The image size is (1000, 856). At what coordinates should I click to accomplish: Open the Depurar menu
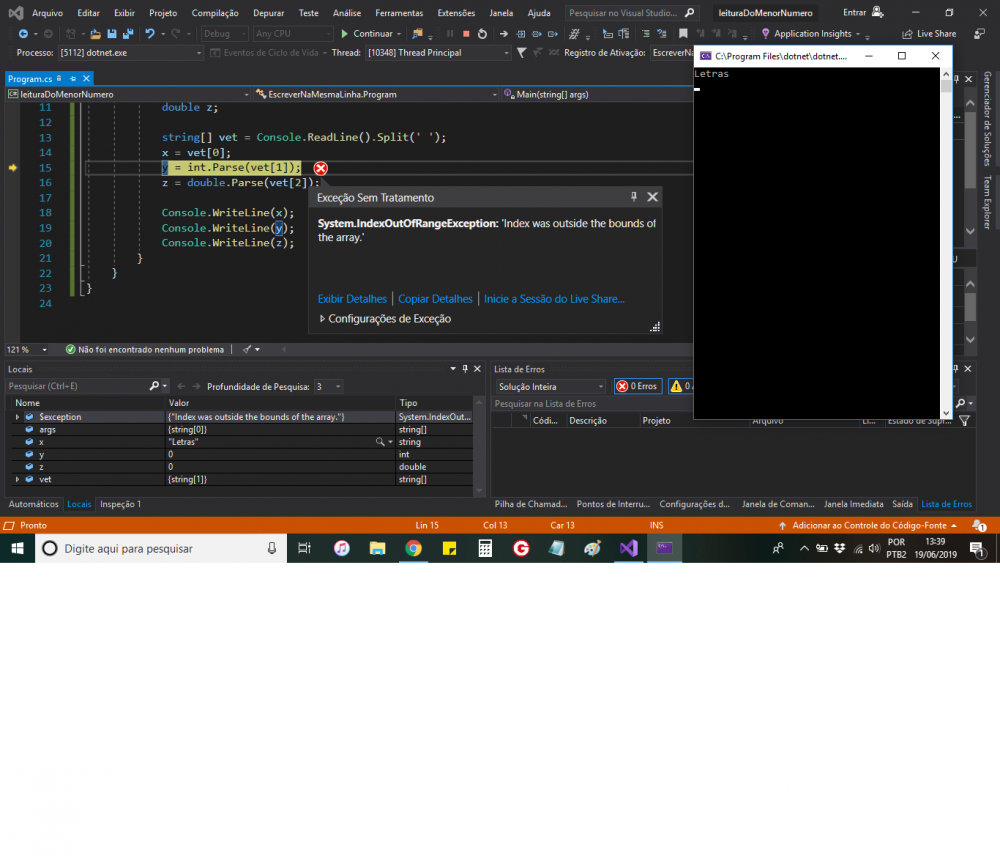[268, 13]
